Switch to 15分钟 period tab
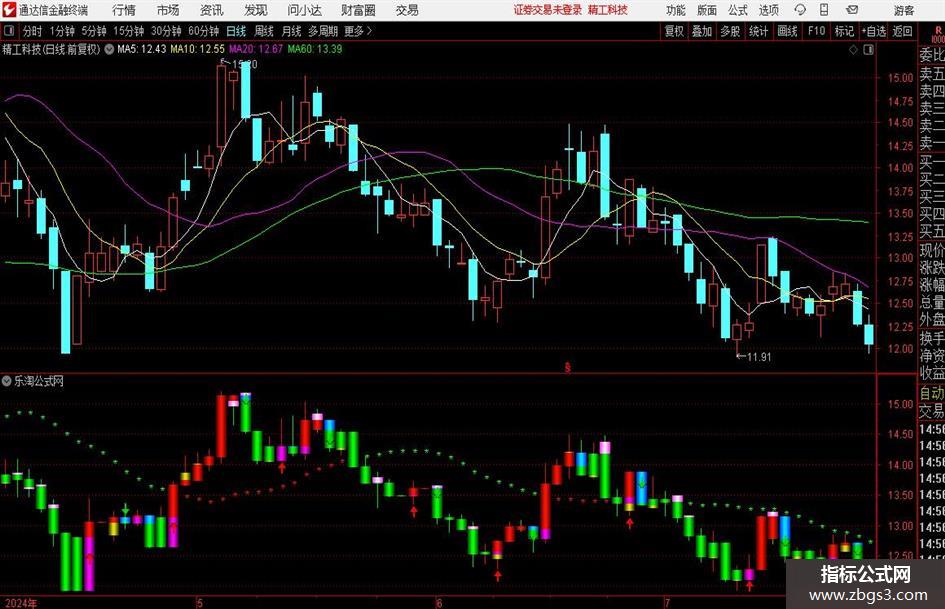The height and width of the screenshot is (609, 945). click(128, 31)
